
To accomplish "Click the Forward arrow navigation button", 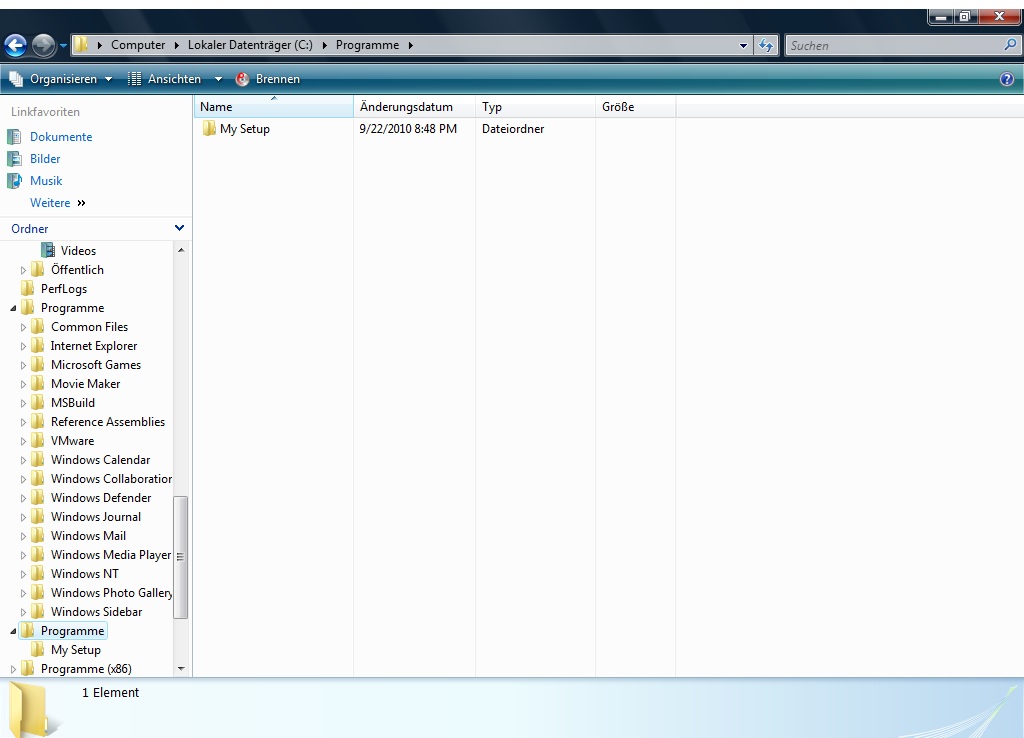I will [44, 45].
